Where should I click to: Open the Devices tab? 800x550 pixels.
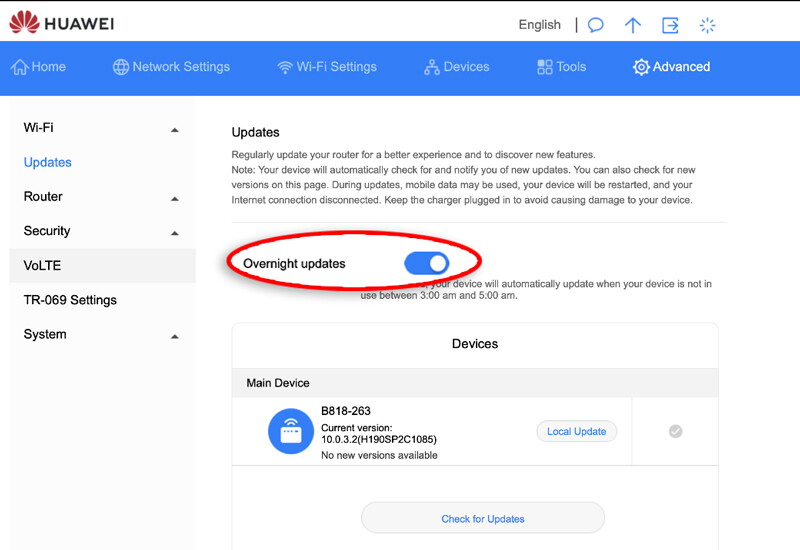(x=457, y=67)
